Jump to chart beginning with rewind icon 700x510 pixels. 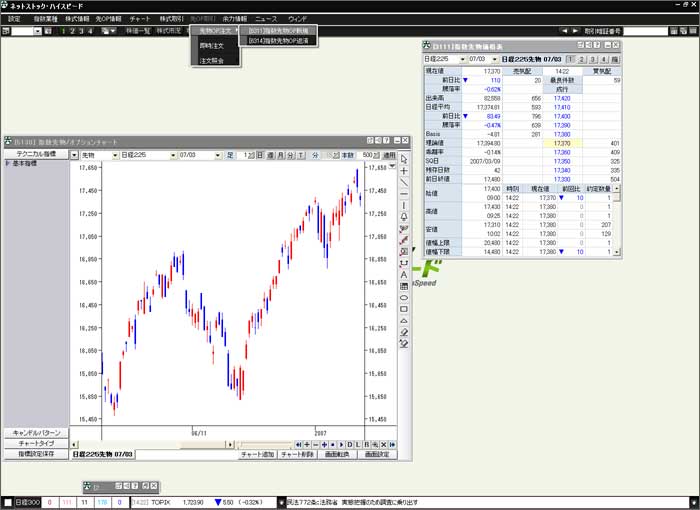(x=298, y=445)
